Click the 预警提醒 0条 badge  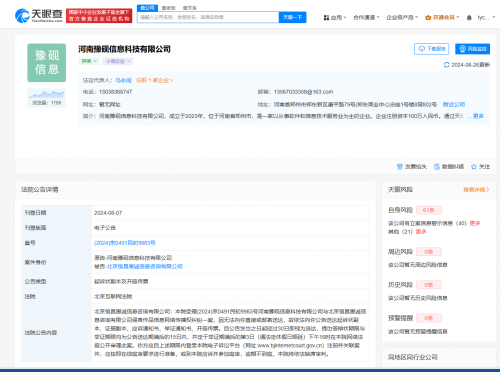pos(429,318)
